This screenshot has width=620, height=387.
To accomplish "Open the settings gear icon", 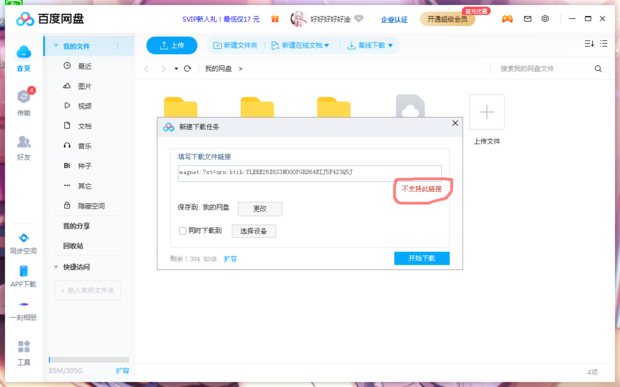I will [x=545, y=19].
